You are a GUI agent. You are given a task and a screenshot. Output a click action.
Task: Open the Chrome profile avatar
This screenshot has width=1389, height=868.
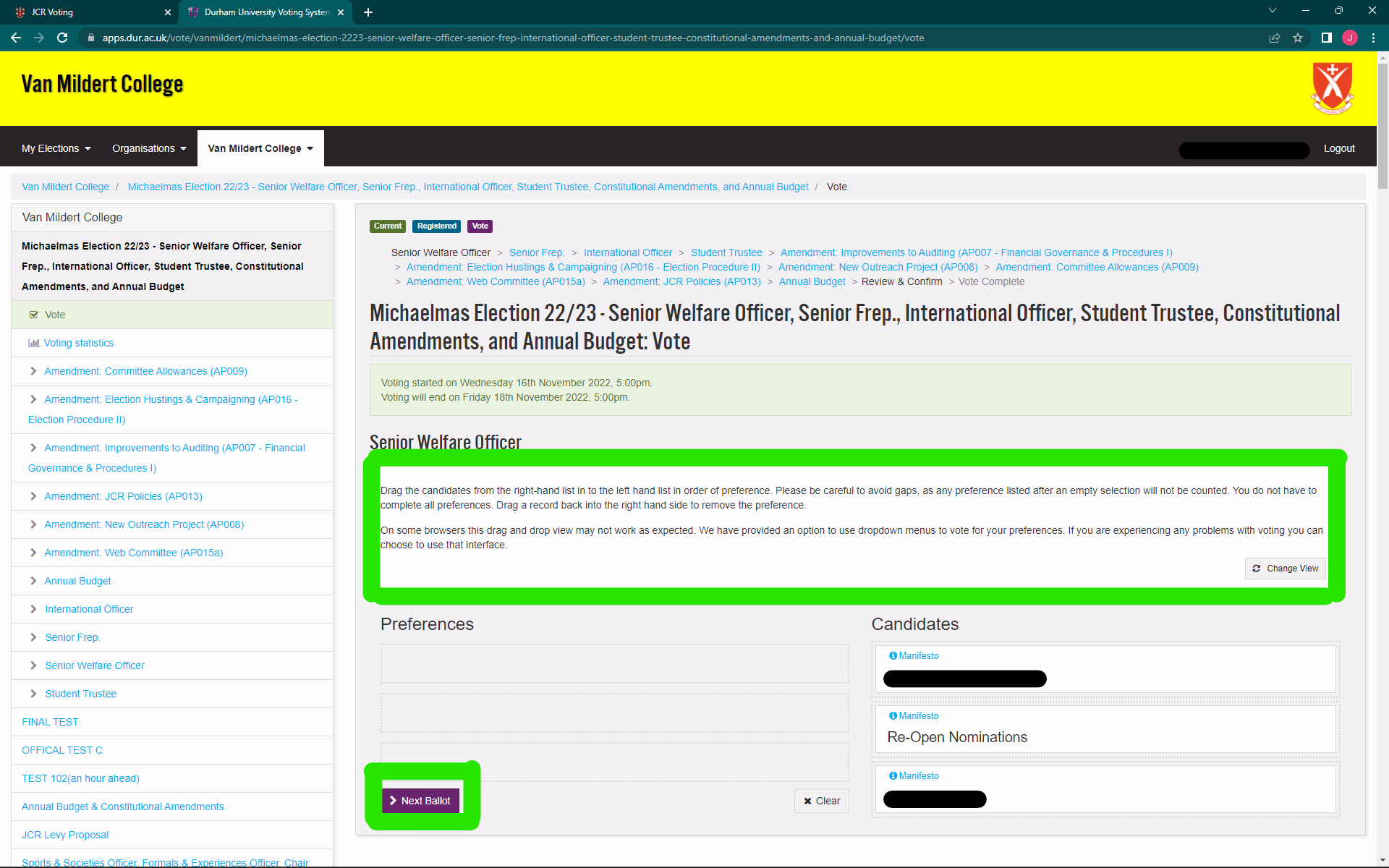tap(1350, 38)
